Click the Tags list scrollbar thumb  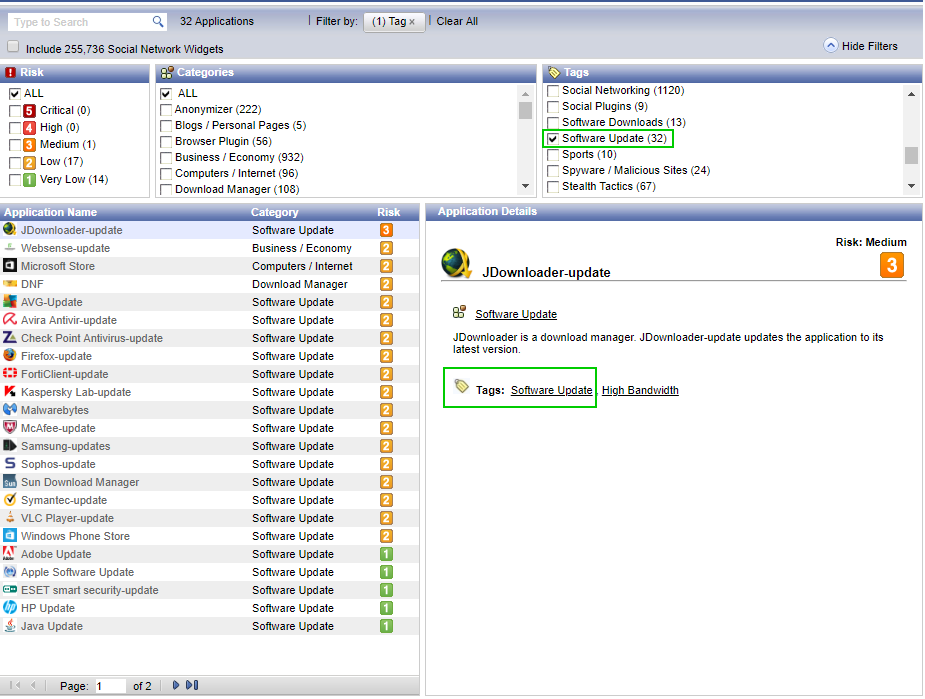pos(911,155)
